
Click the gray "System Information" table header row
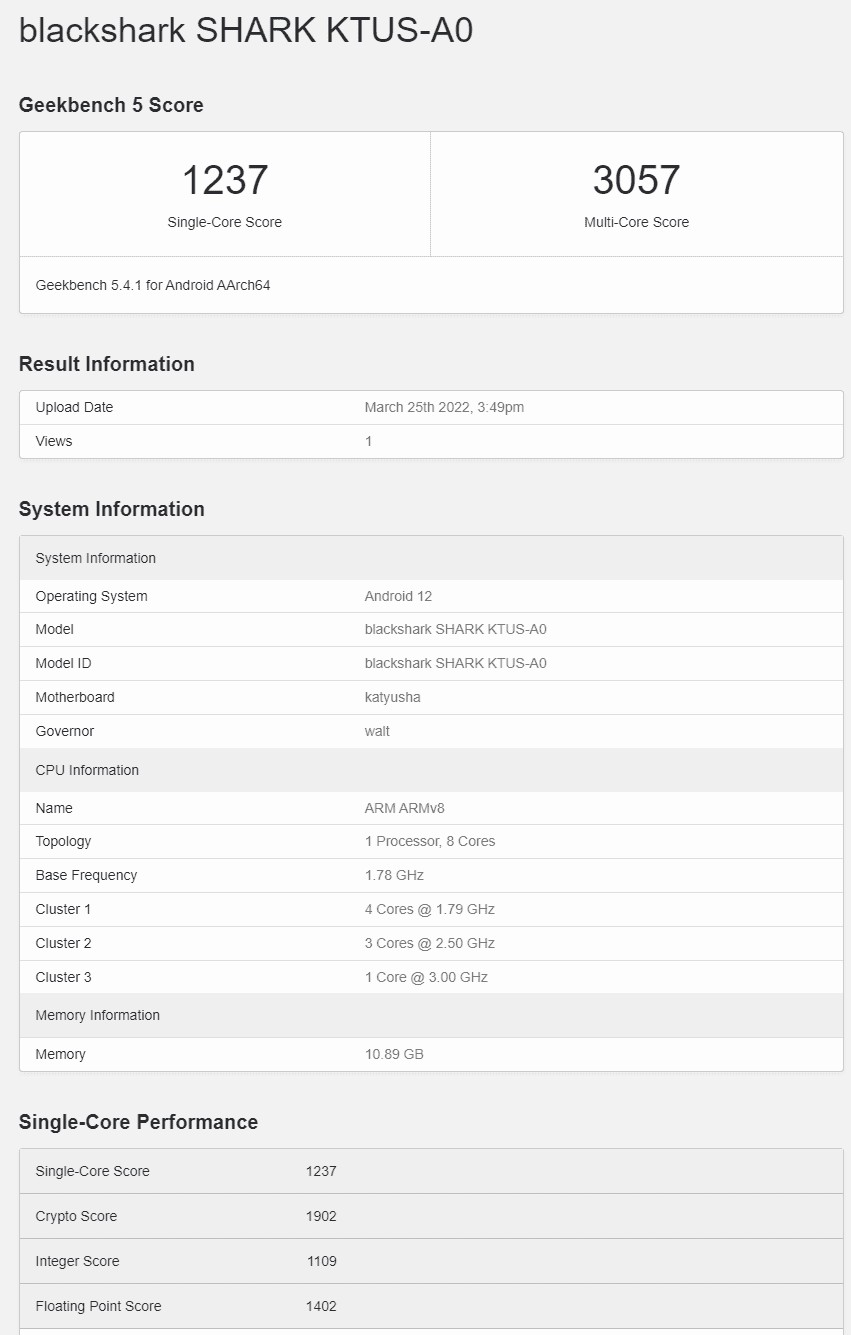[x=431, y=558]
